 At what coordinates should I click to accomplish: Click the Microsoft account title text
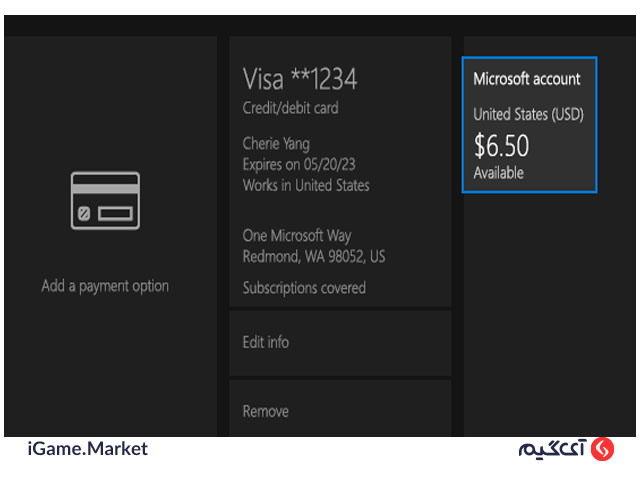point(527,79)
